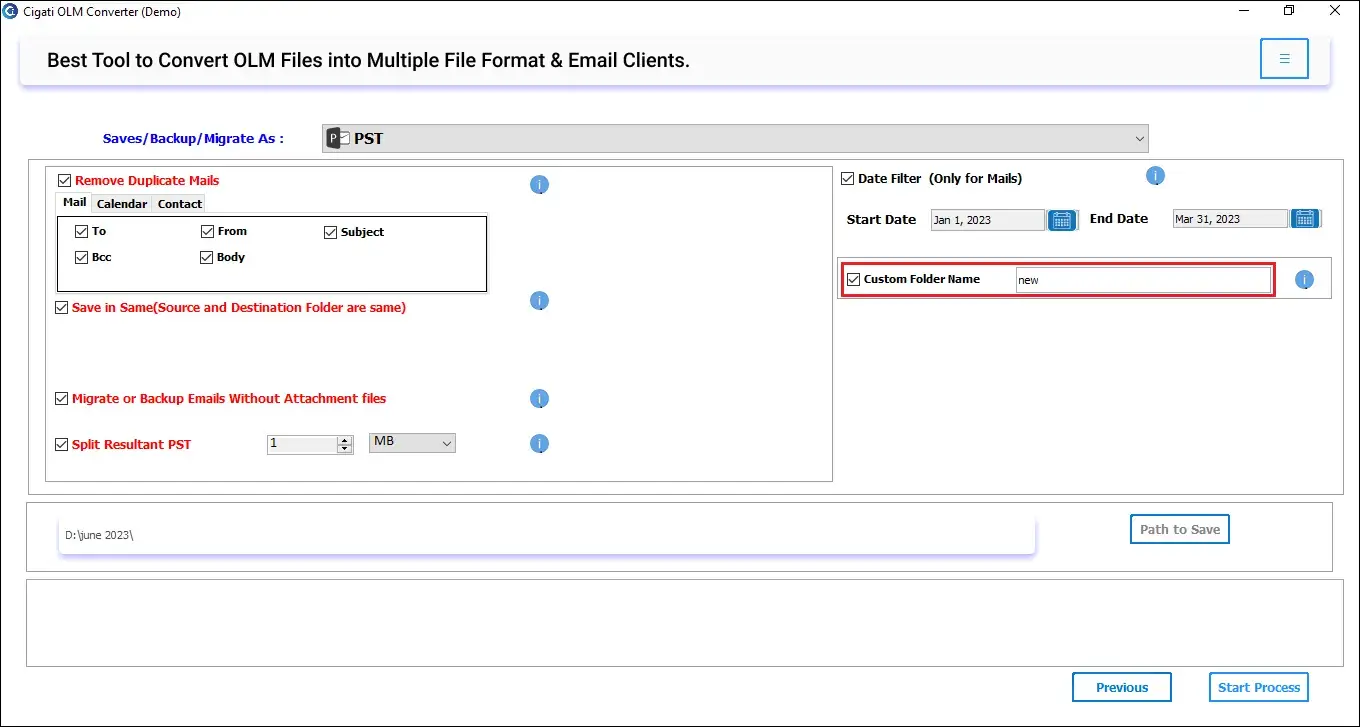Screen dimensions: 1360x727
Task: Click info icon for Without Attachment files
Action: [x=539, y=399]
